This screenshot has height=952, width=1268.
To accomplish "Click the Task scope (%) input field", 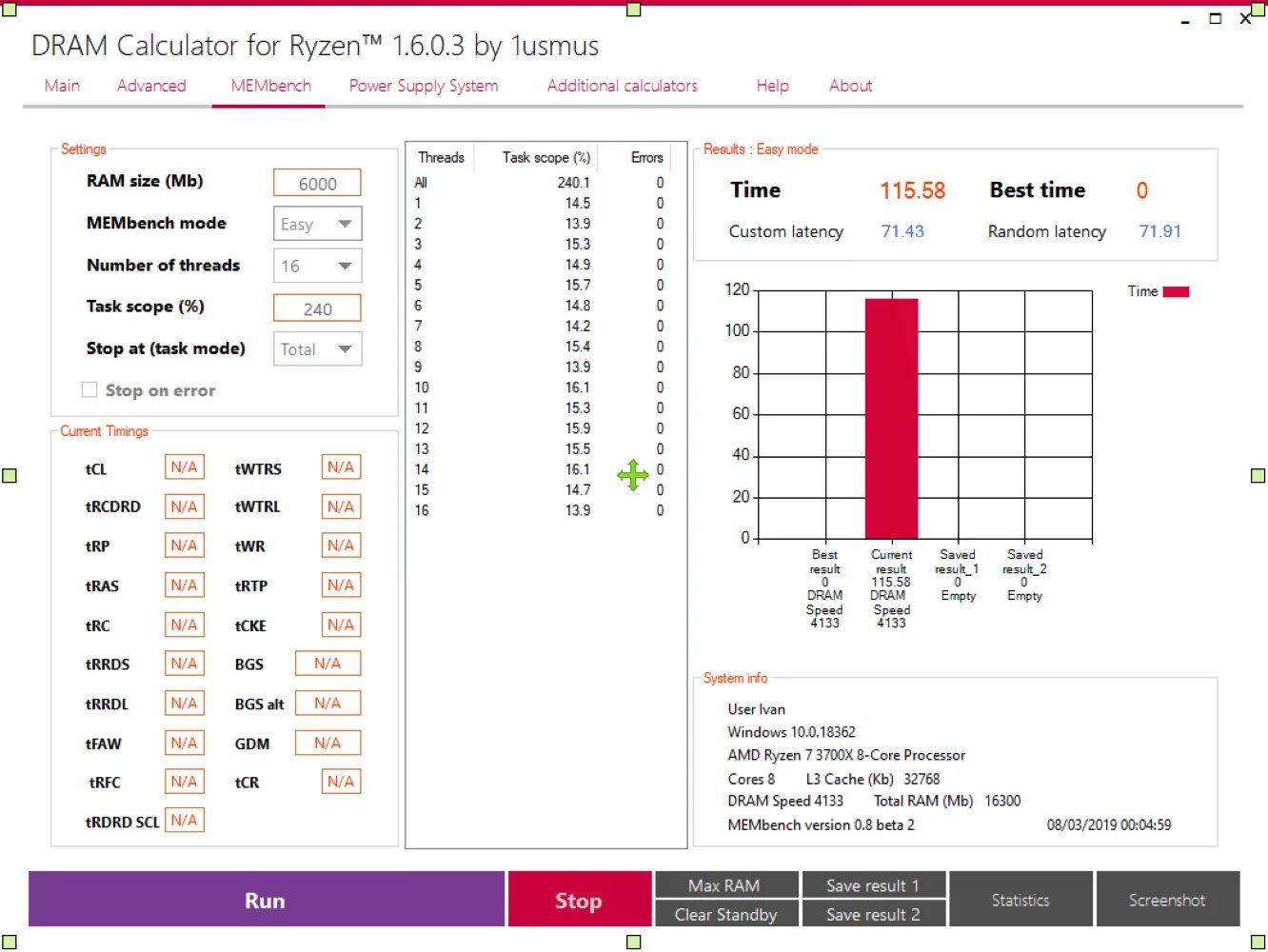I will click(317, 308).
